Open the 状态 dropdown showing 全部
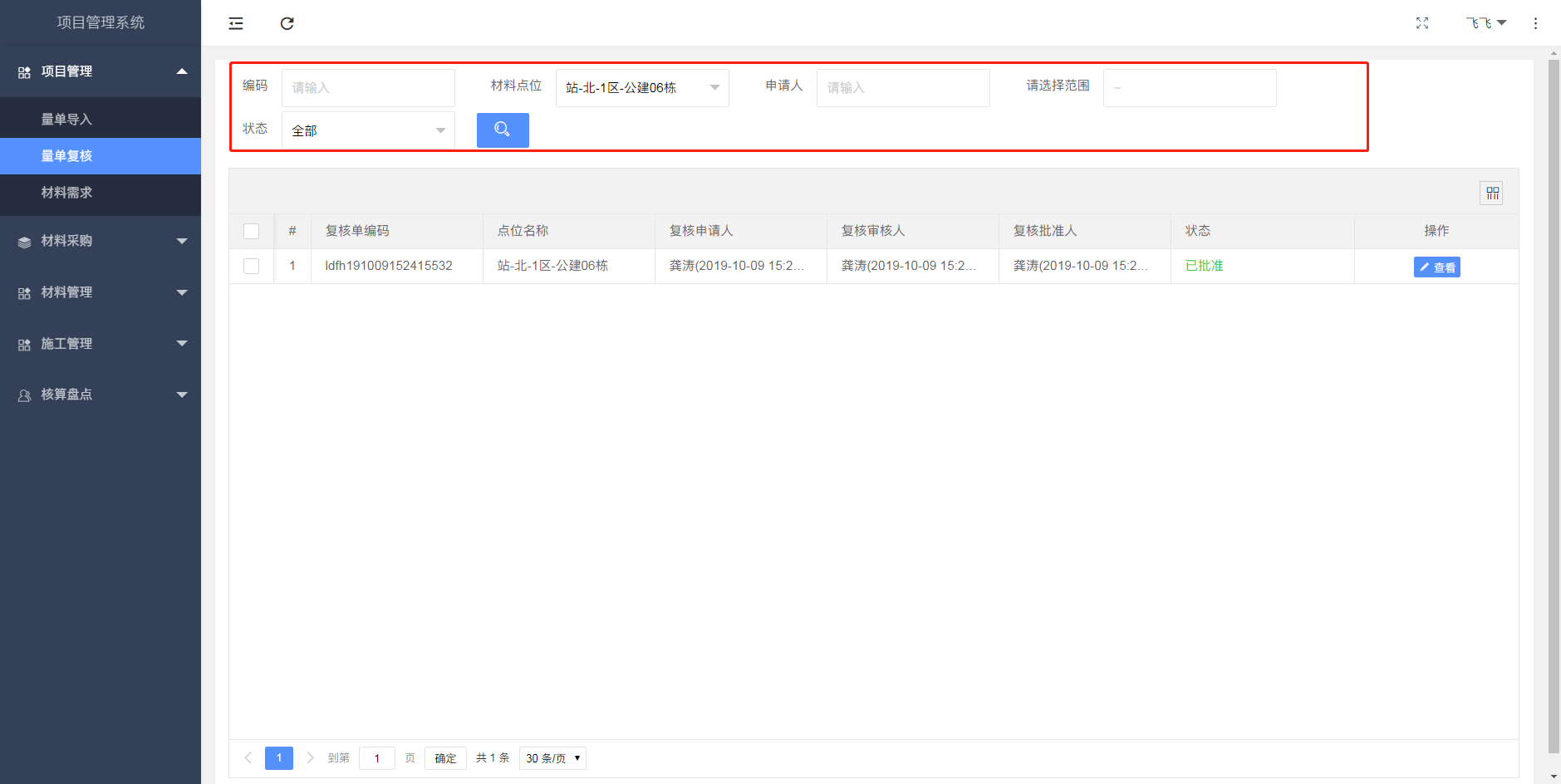 click(368, 130)
